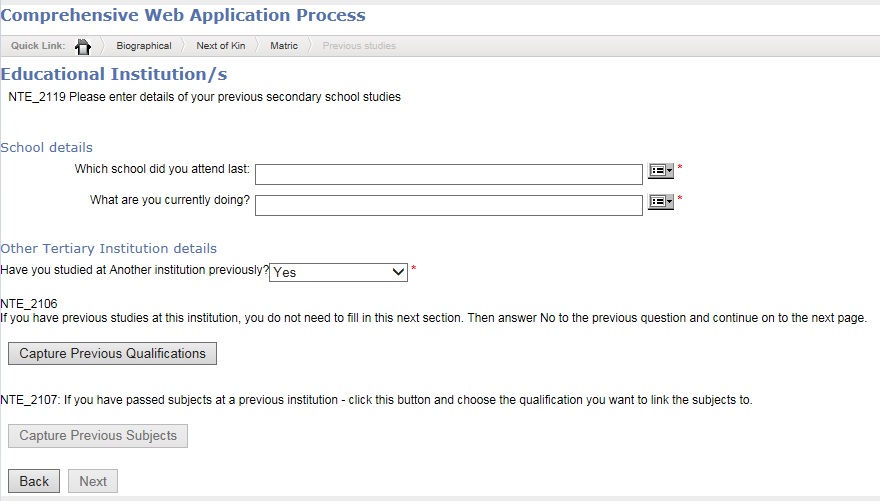Focus the 'What are you currently doing' field

click(448, 205)
